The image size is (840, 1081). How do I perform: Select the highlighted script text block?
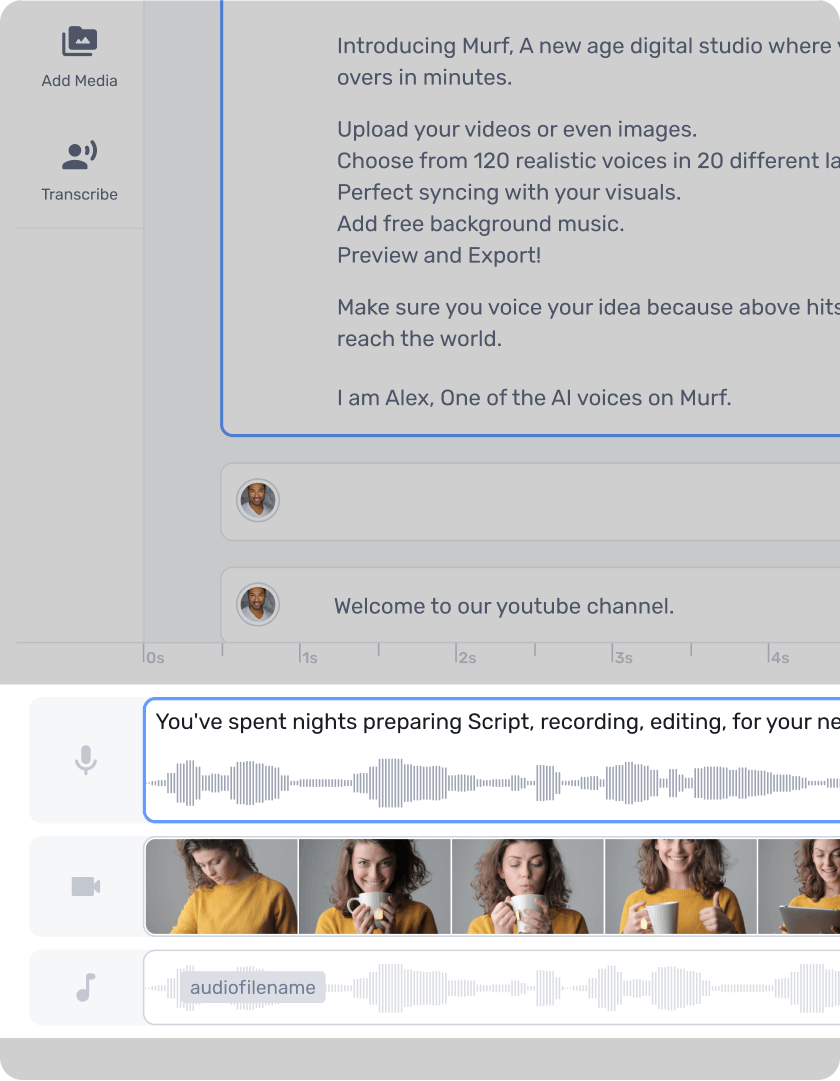click(530, 220)
